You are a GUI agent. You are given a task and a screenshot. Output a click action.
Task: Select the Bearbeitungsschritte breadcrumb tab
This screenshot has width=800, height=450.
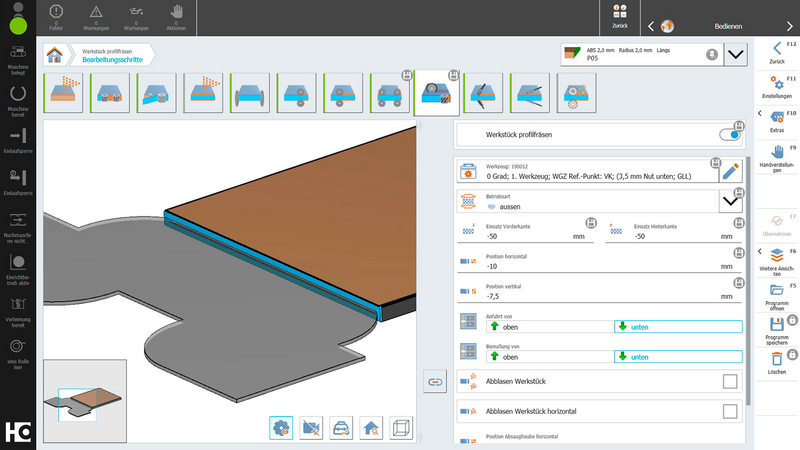pyautogui.click(x=112, y=60)
